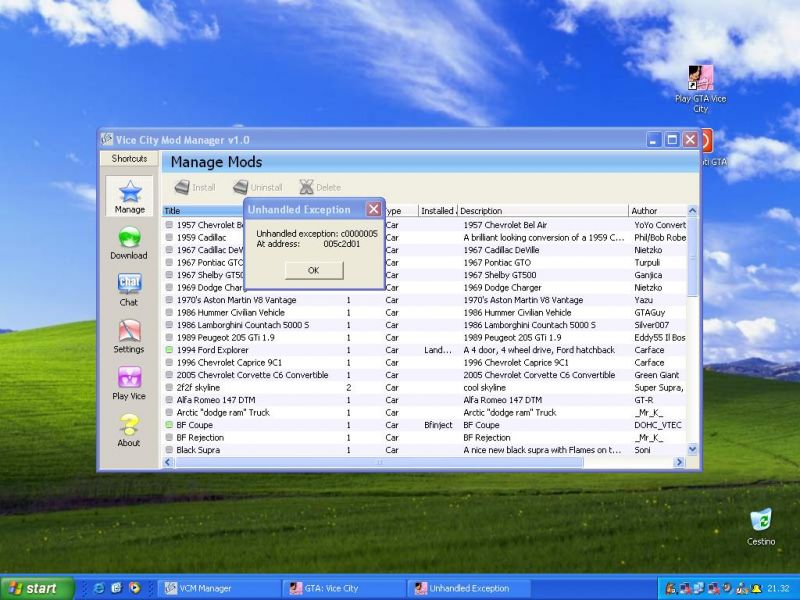The width and height of the screenshot is (800, 600).
Task: Open the Play GTA Vice City desktop icon
Action: click(x=701, y=89)
